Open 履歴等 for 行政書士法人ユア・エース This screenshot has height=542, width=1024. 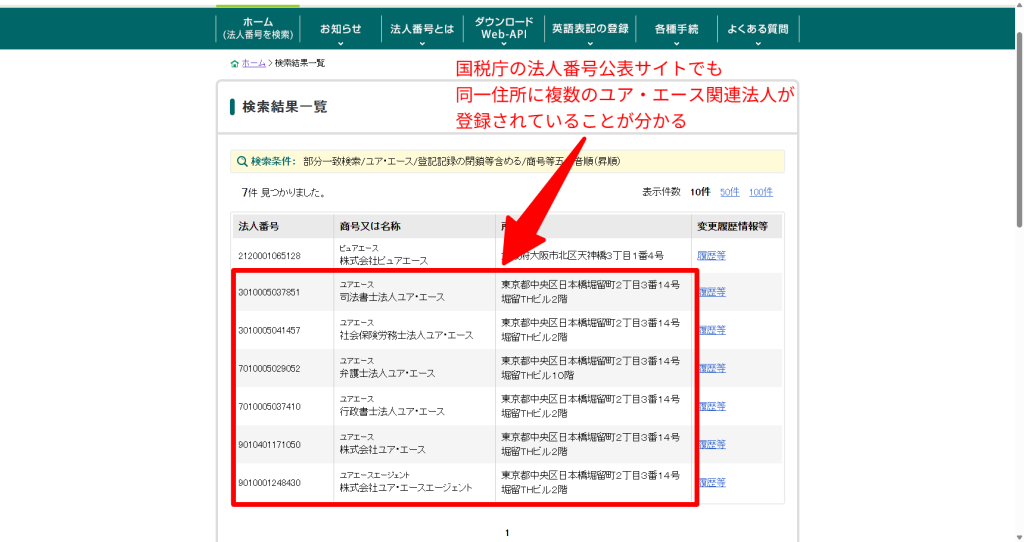coord(711,406)
